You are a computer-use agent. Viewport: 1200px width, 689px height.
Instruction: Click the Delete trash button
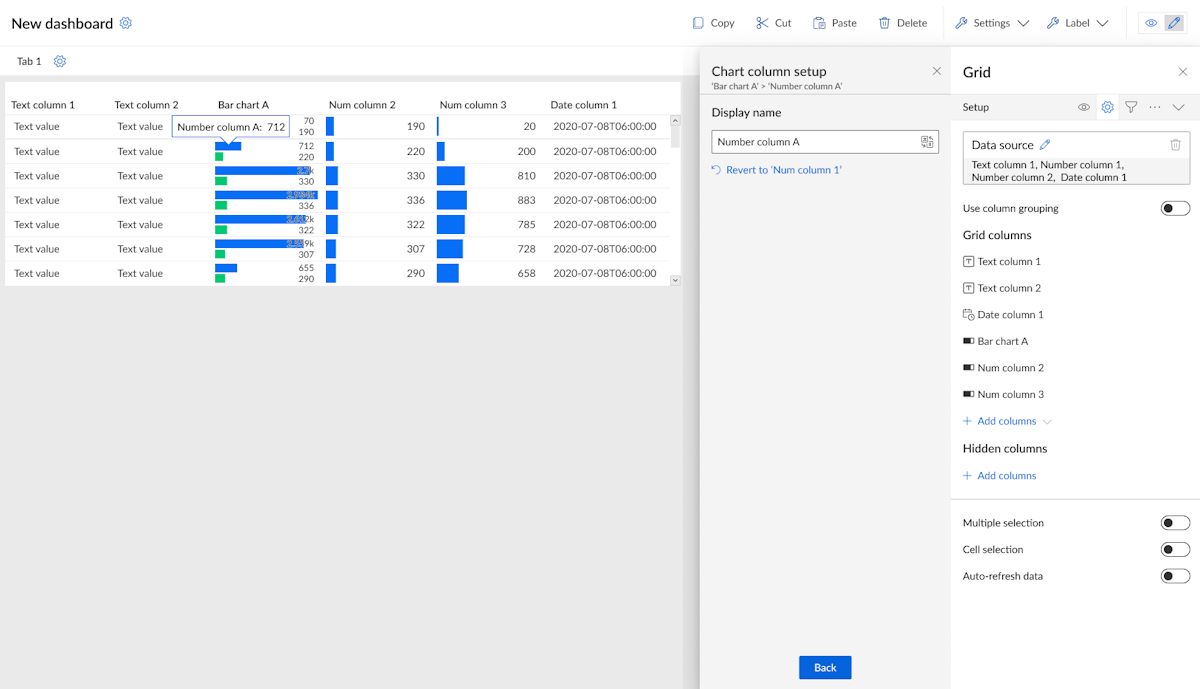click(x=902, y=23)
